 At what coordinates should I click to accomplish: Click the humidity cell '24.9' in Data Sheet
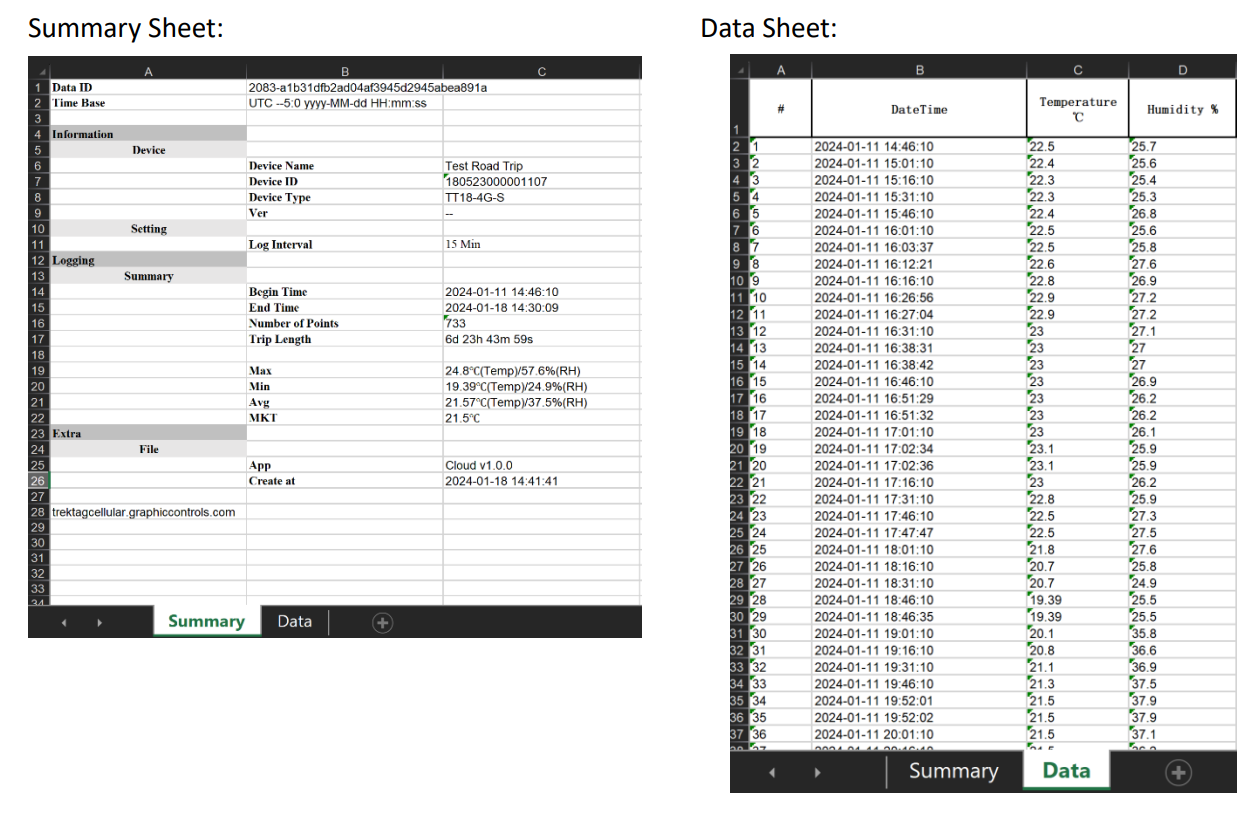[x=1182, y=583]
